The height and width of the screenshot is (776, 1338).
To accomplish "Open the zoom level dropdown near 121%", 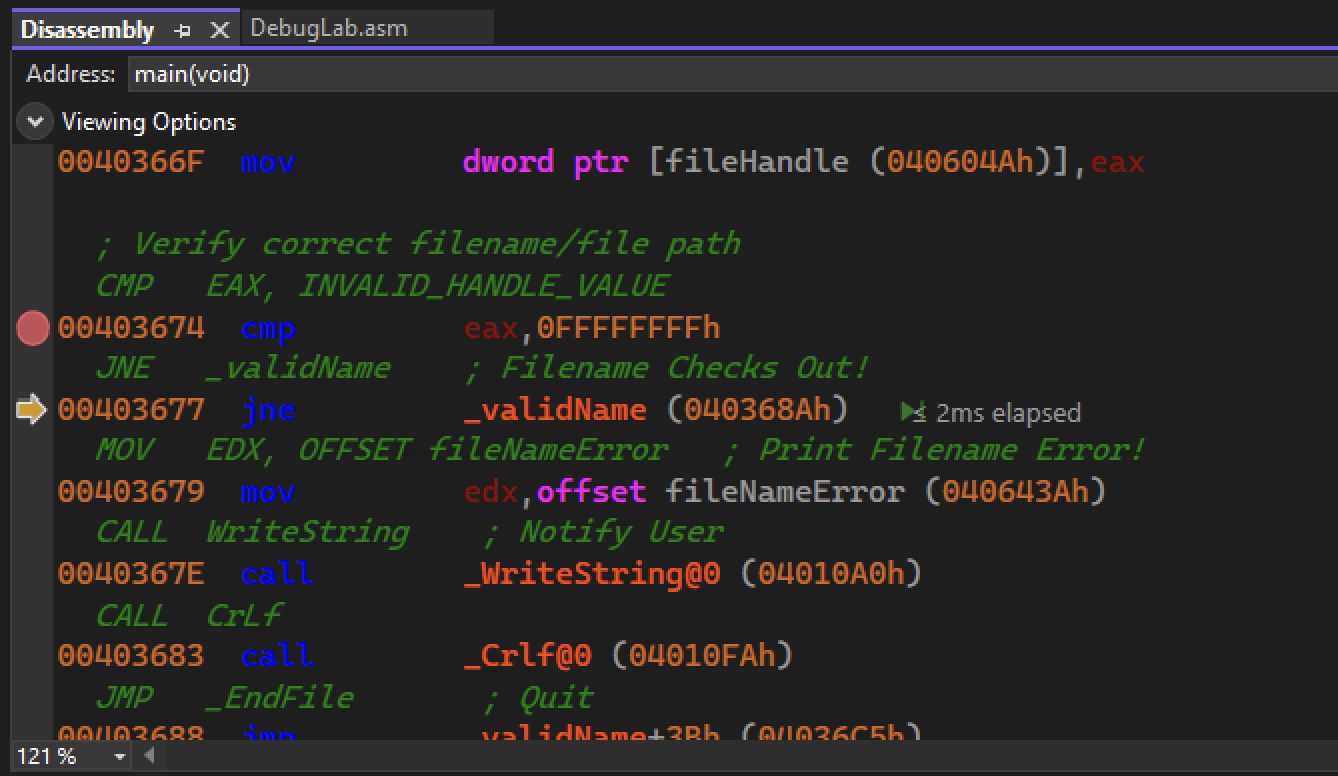I will pyautogui.click(x=117, y=758).
